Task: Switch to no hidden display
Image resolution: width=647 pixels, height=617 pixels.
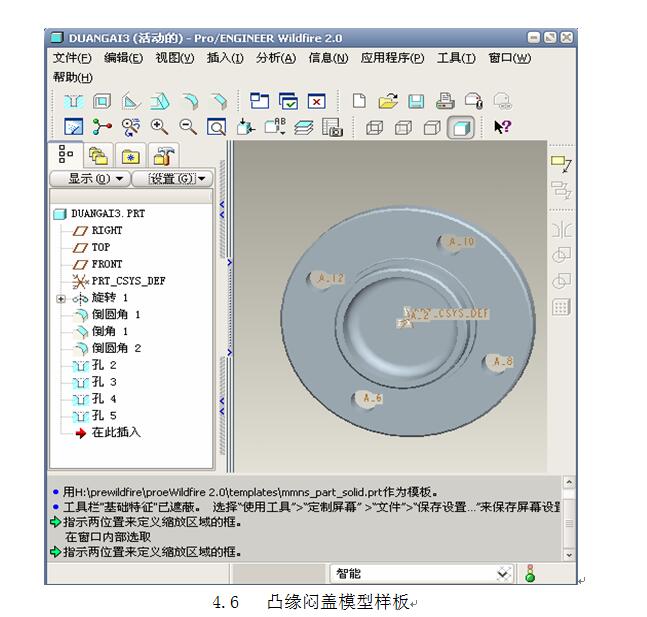Action: 432,127
